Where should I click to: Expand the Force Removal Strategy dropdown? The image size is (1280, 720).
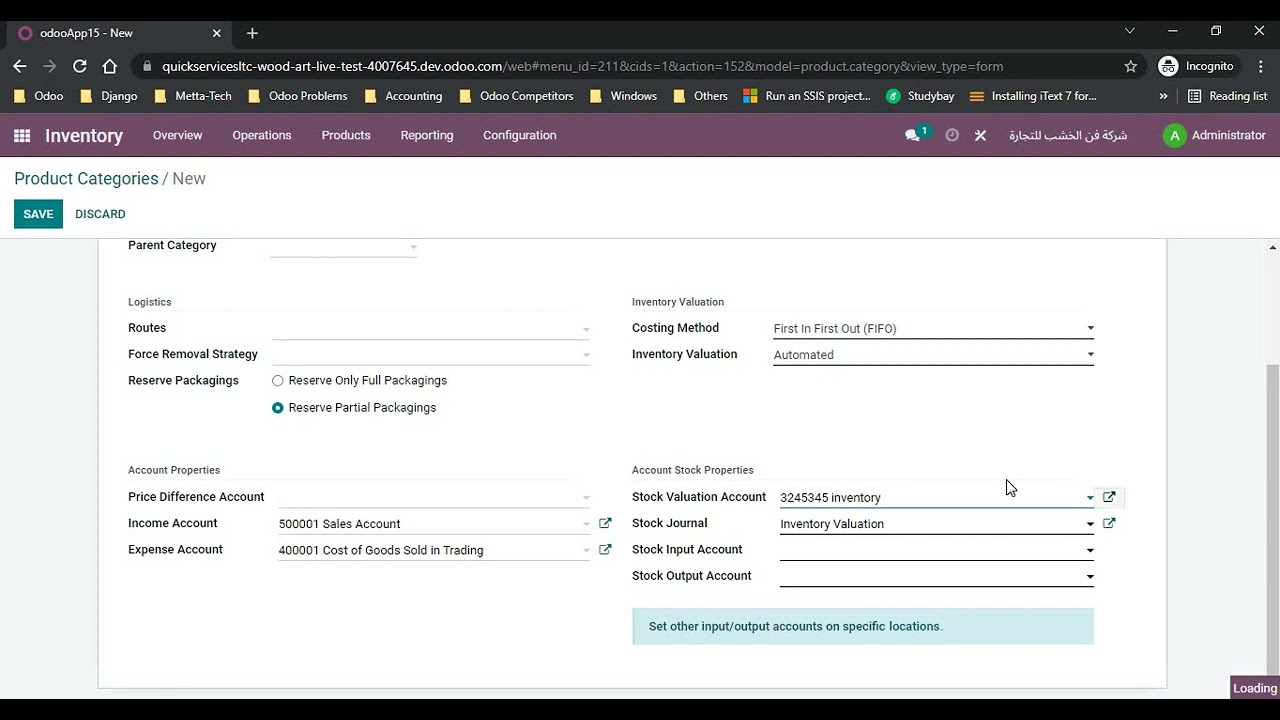pos(586,355)
